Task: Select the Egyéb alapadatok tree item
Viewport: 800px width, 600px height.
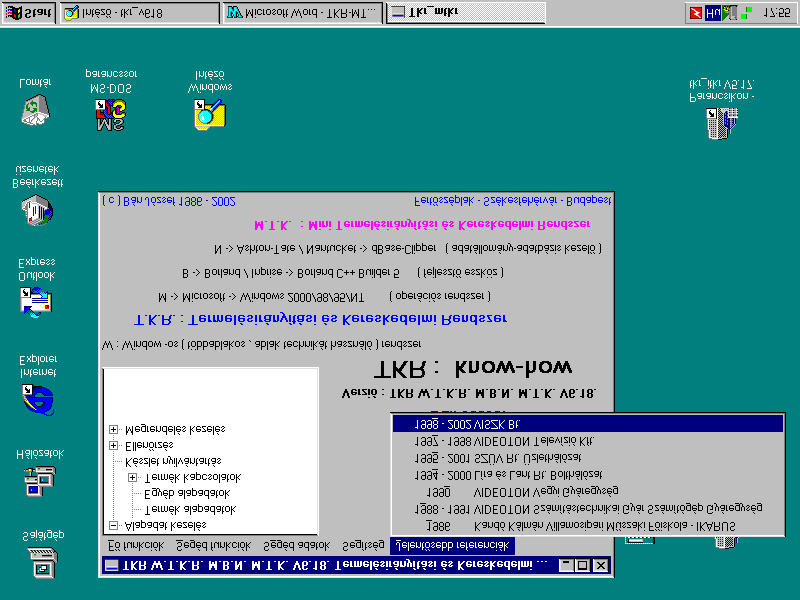Action: (187, 493)
